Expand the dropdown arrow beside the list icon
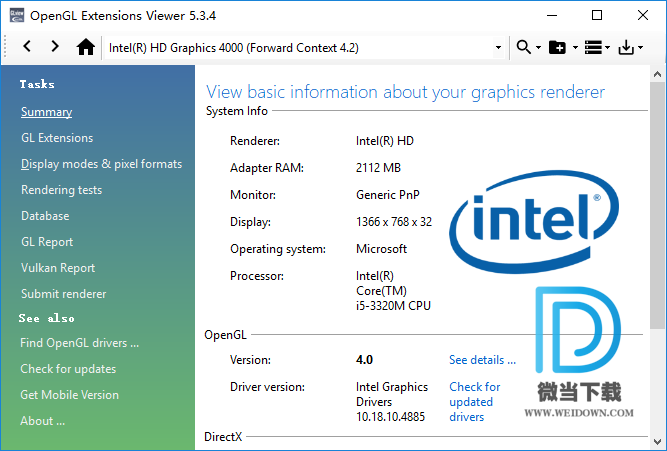 coord(607,47)
